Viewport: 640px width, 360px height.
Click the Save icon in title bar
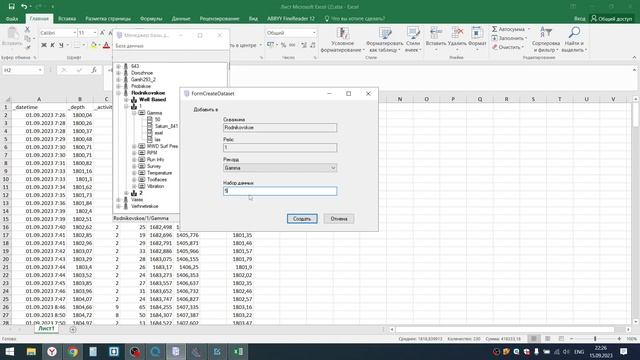coord(11,7)
